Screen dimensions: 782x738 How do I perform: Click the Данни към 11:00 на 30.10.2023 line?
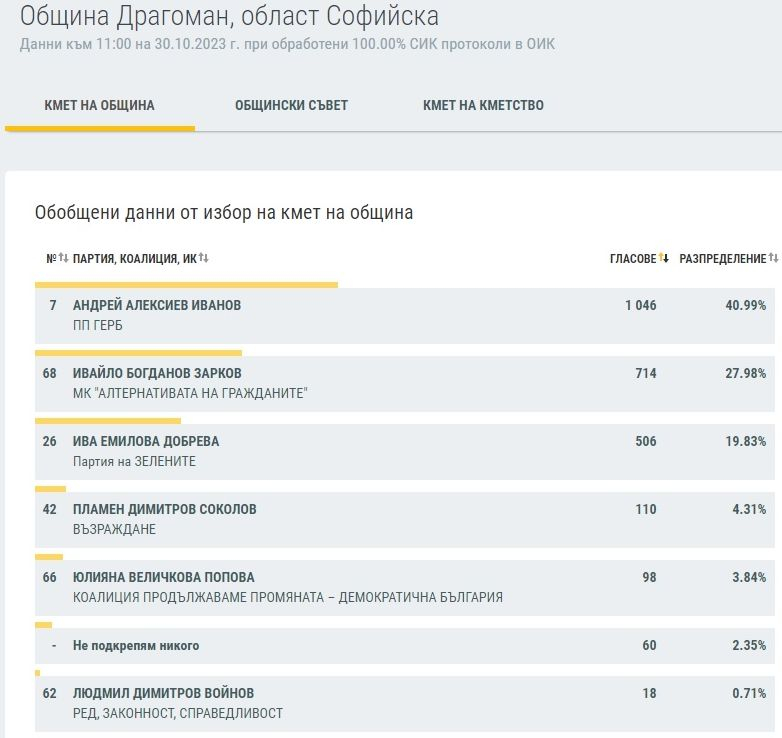287,44
